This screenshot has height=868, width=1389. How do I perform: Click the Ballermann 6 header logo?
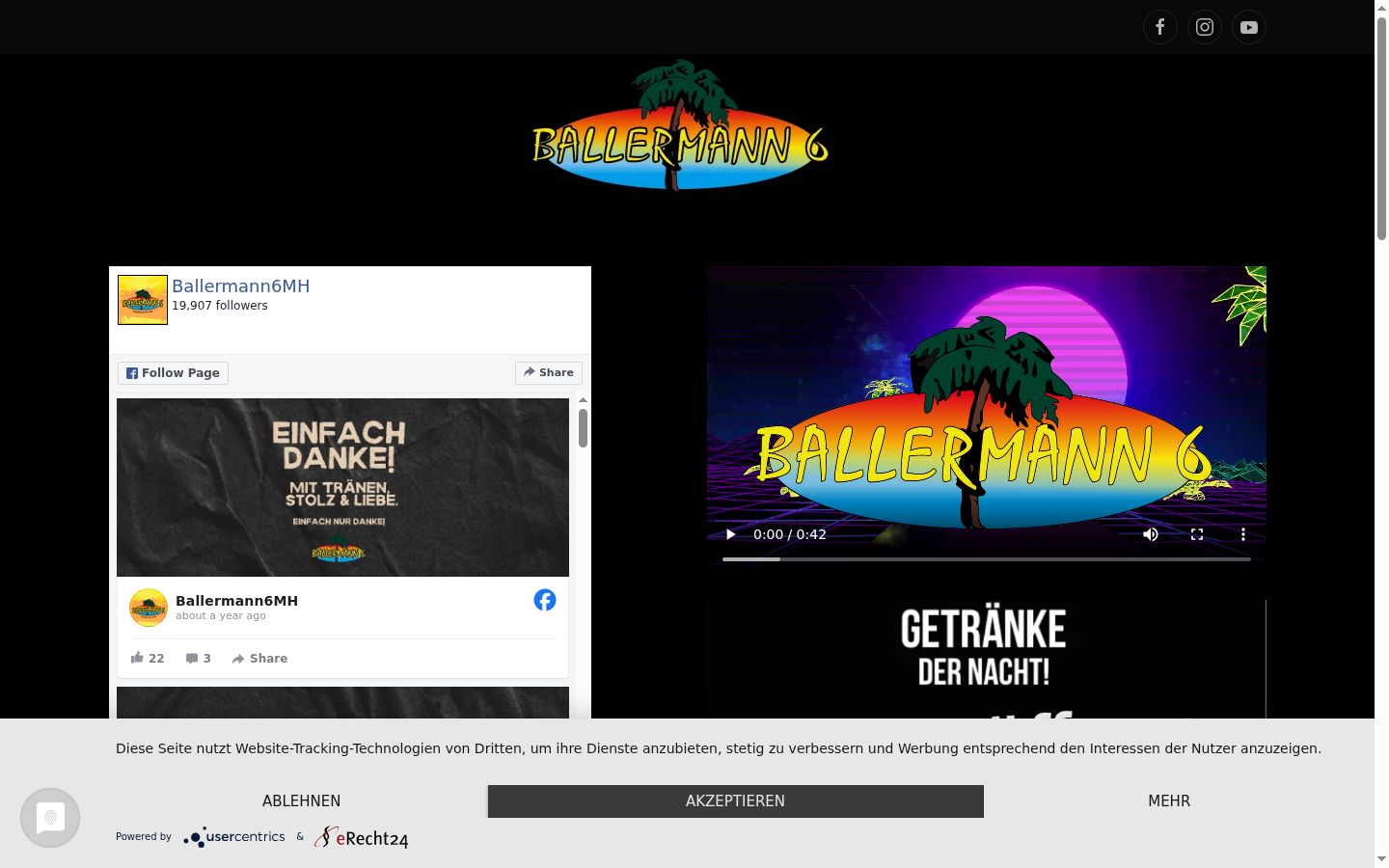pos(680,125)
